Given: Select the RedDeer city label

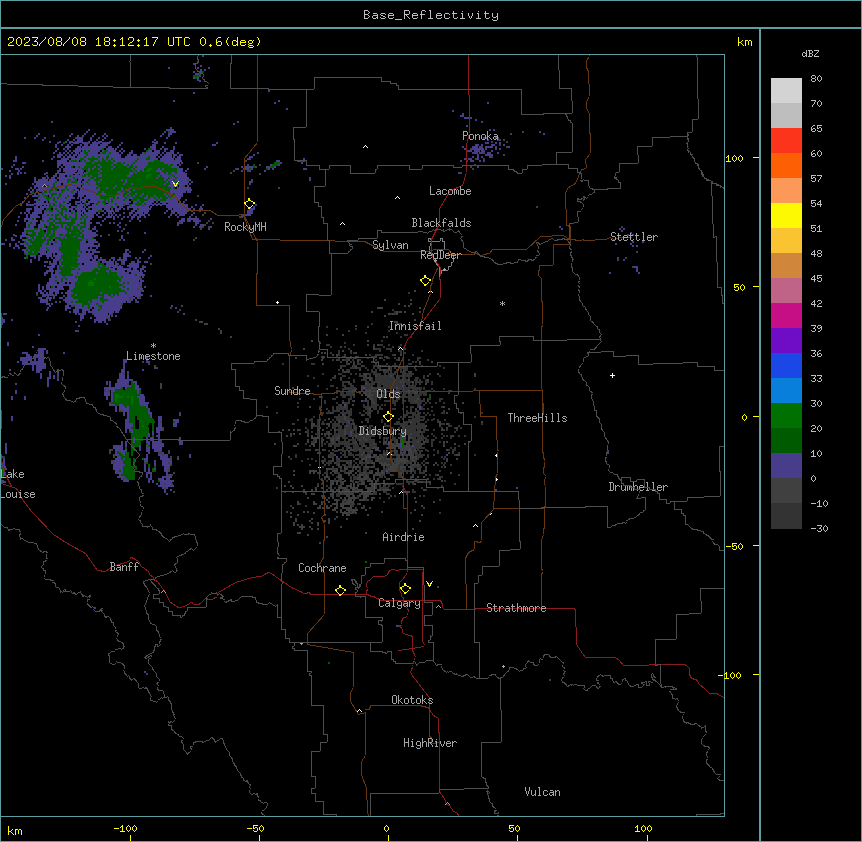Looking at the screenshot, I should click(440, 255).
